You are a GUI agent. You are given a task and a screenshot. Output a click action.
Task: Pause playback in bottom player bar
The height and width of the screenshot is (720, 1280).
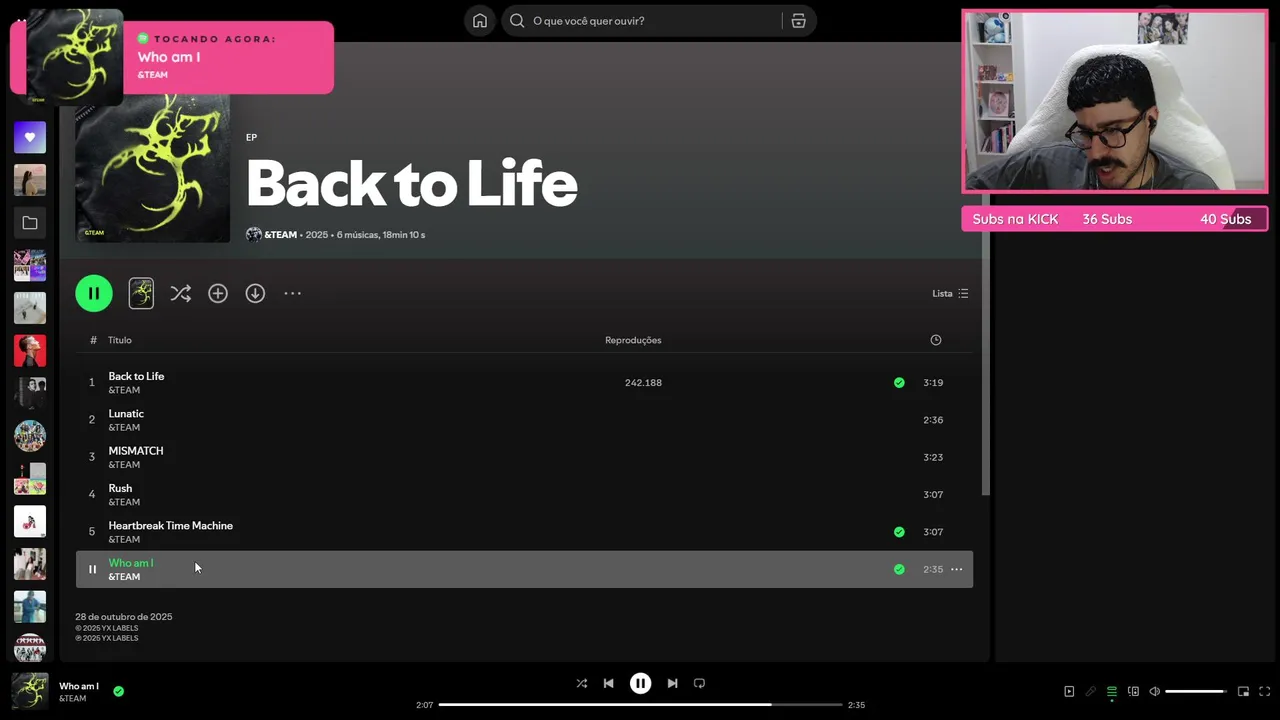pyautogui.click(x=640, y=683)
